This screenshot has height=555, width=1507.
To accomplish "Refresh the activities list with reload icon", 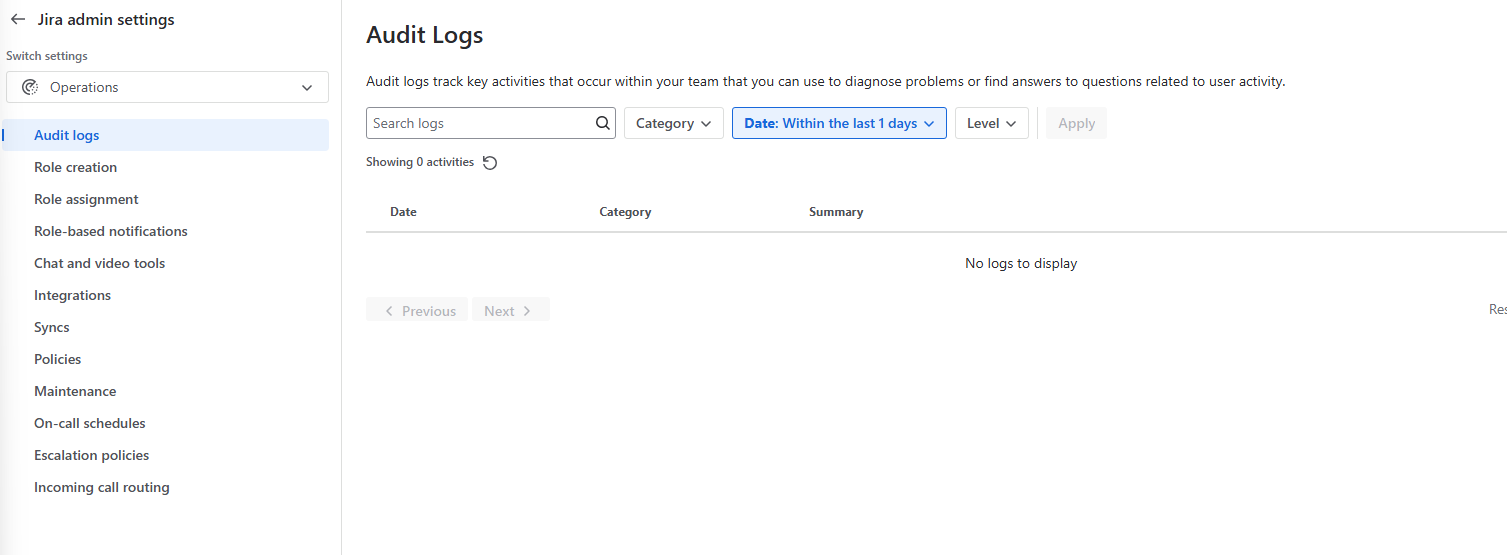I will 490,163.
